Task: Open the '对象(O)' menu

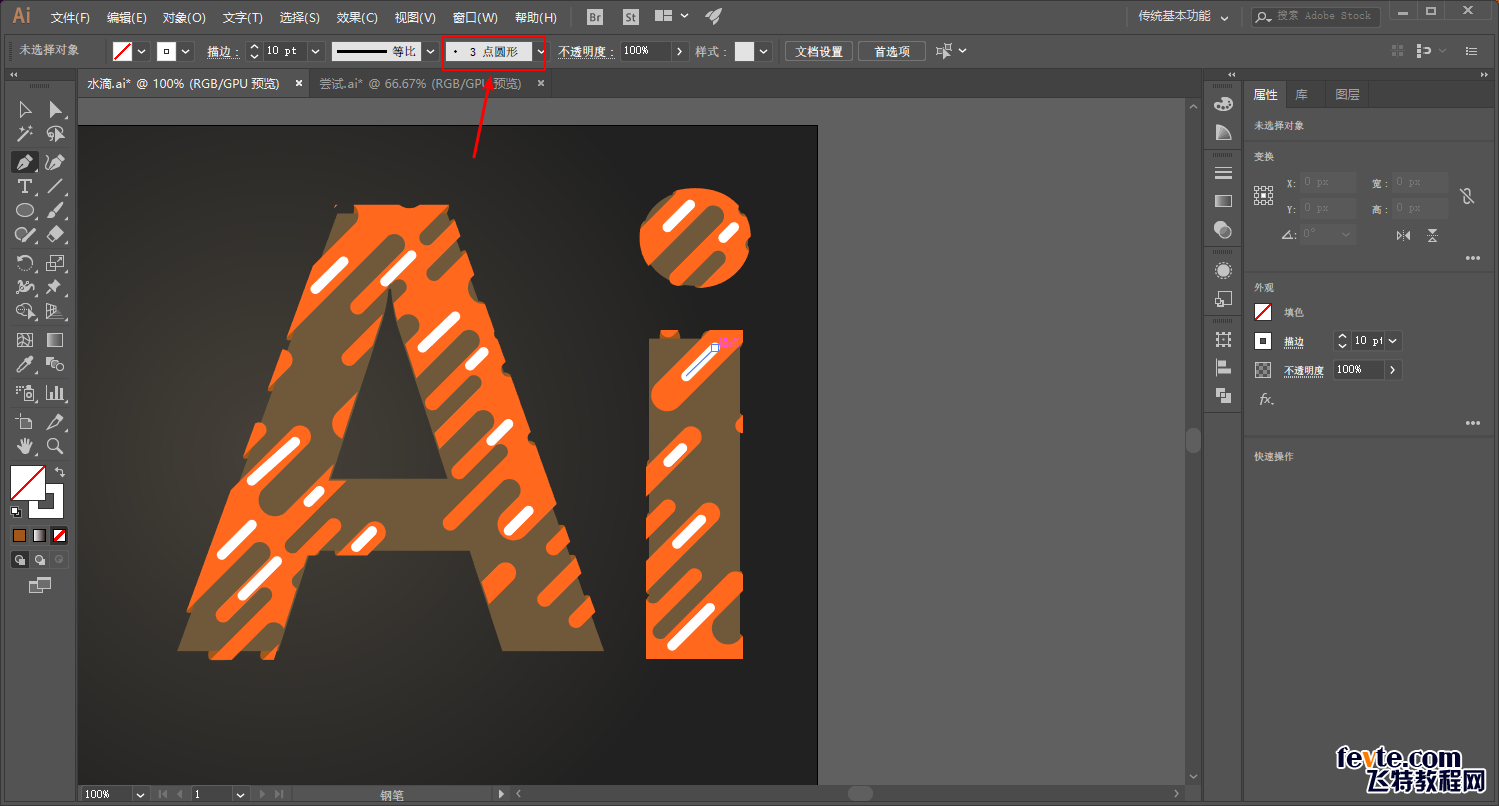Action: tap(184, 17)
